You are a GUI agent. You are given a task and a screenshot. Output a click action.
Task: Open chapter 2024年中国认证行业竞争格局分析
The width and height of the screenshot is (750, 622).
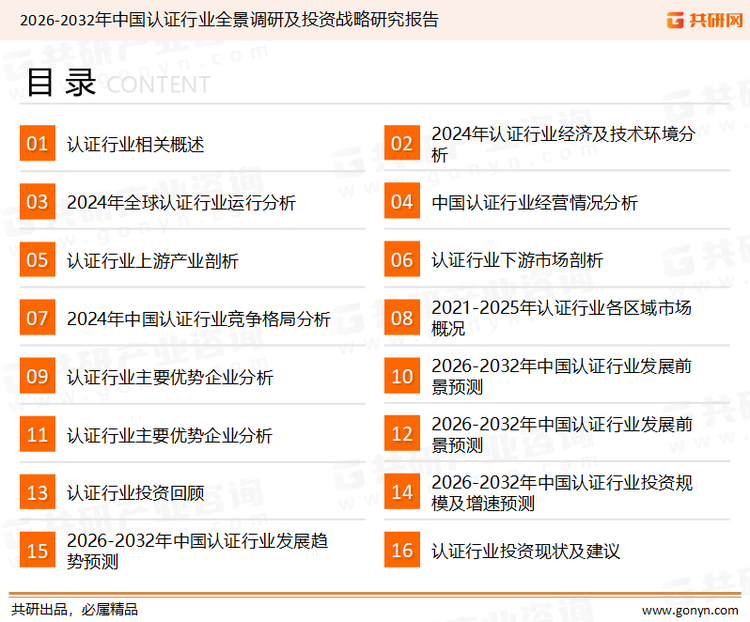click(199, 319)
